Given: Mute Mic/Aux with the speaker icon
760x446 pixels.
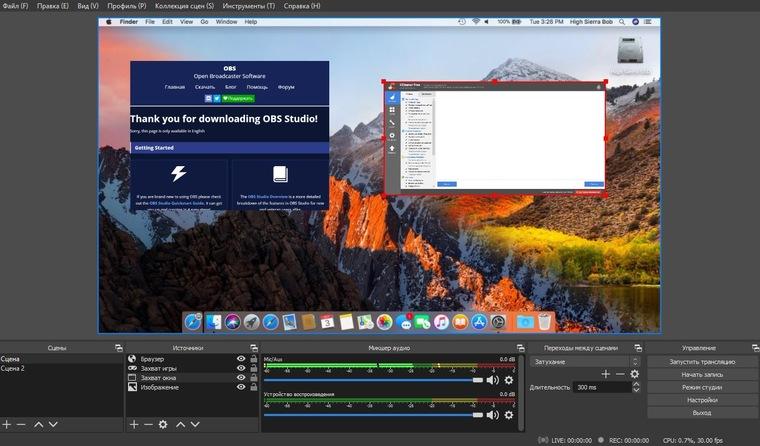Looking at the screenshot, I should (492, 380).
